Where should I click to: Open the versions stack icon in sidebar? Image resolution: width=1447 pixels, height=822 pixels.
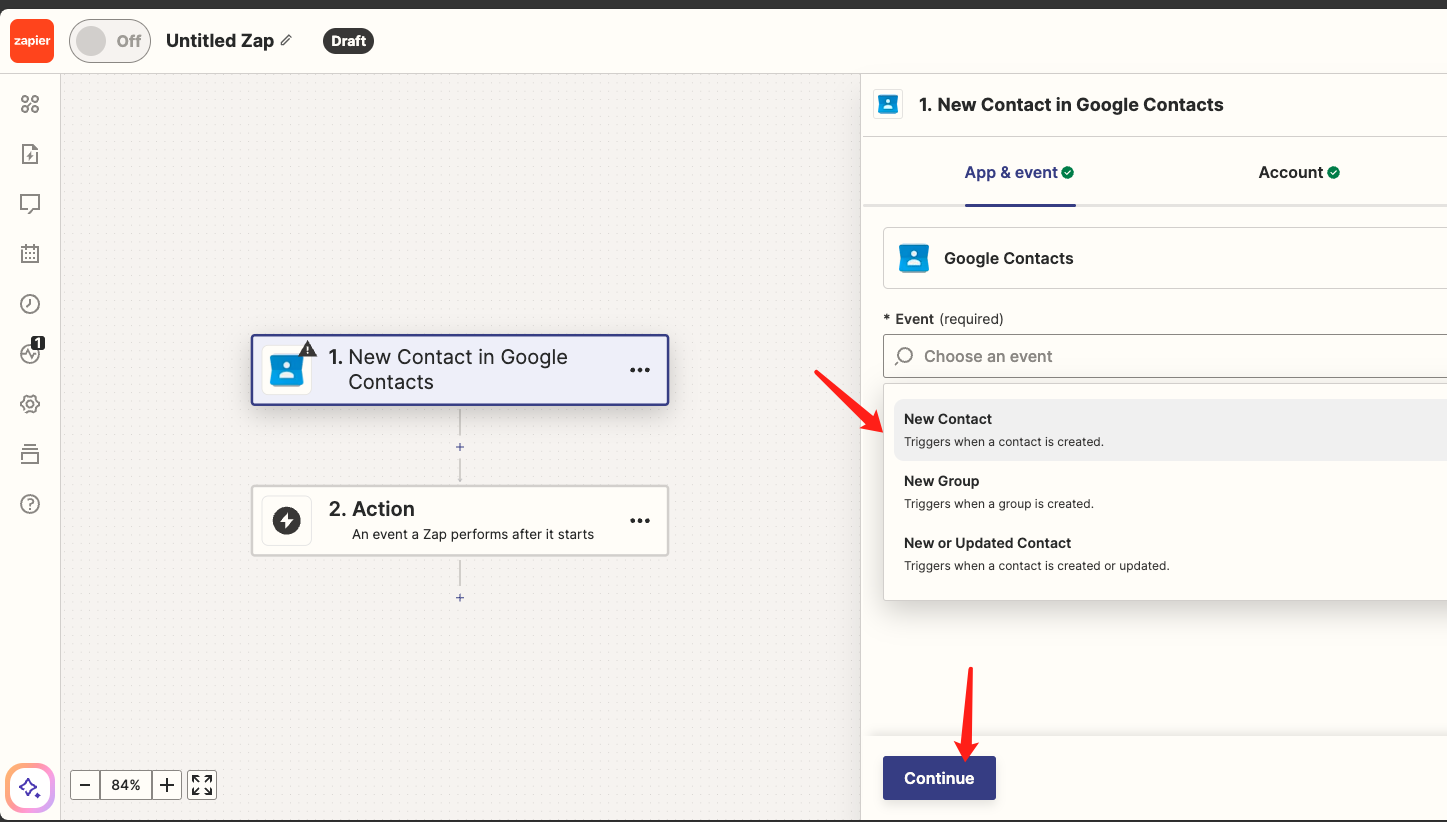30,454
